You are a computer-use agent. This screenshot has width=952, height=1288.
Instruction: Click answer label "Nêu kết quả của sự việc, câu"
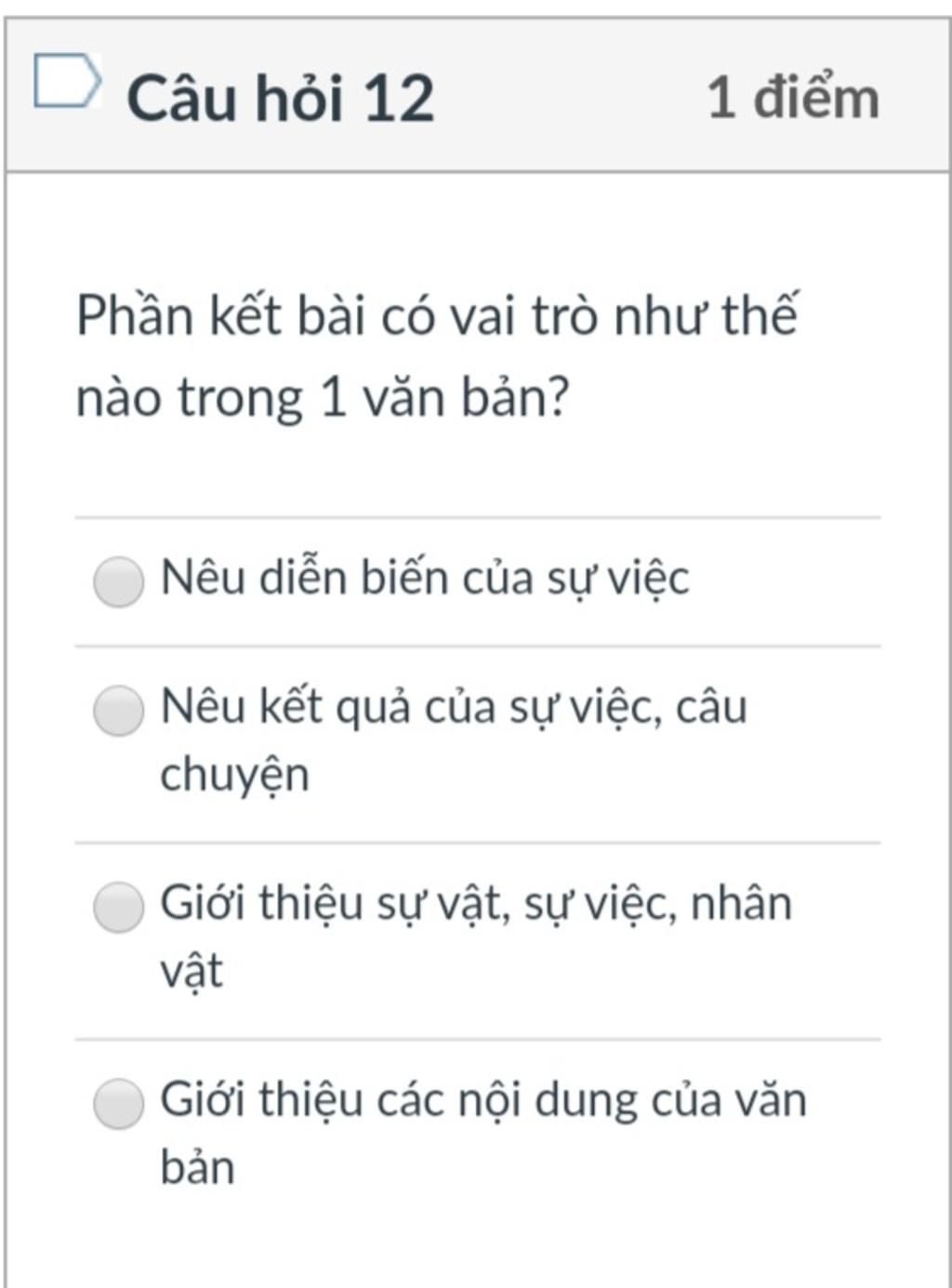pos(453,707)
